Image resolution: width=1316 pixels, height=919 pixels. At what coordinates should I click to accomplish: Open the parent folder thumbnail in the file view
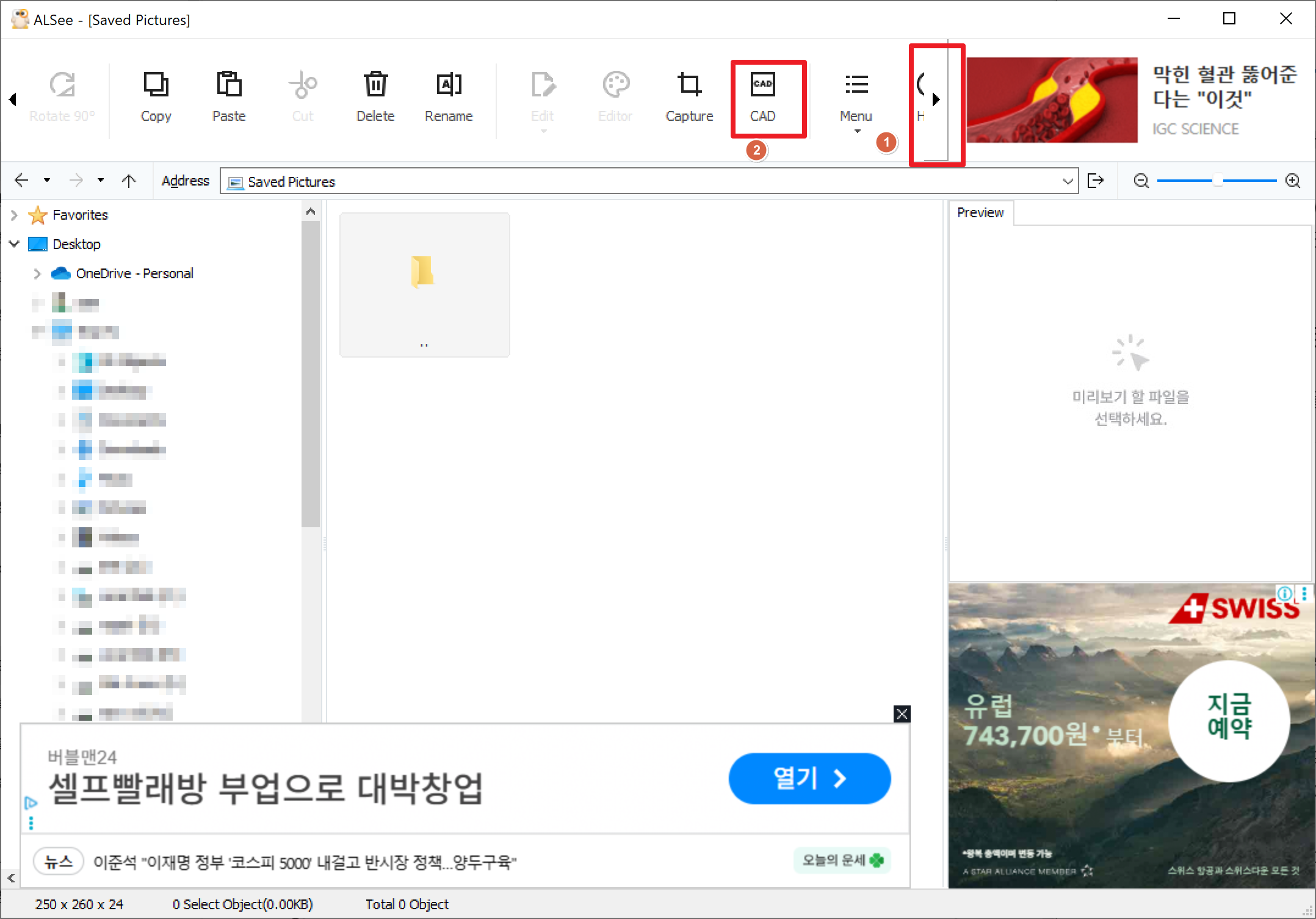tap(424, 284)
